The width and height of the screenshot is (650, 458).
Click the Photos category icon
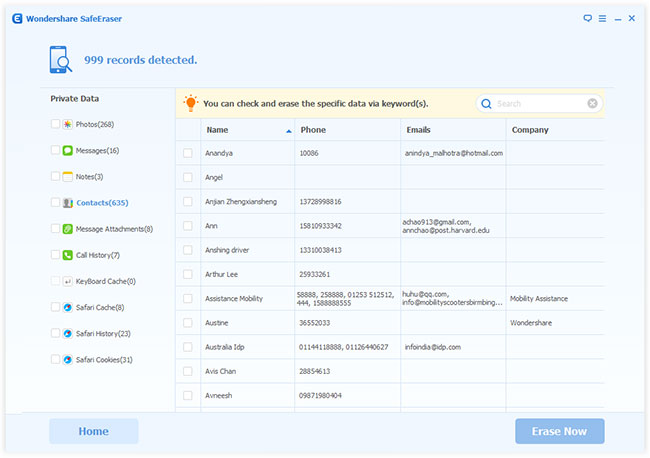point(67,124)
